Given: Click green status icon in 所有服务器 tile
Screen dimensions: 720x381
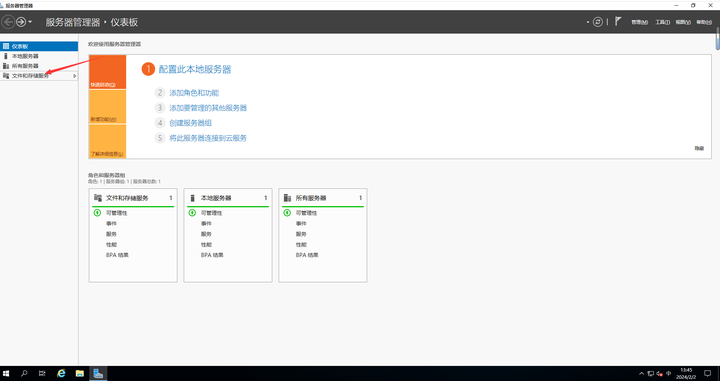Looking at the screenshot, I should coord(287,213).
